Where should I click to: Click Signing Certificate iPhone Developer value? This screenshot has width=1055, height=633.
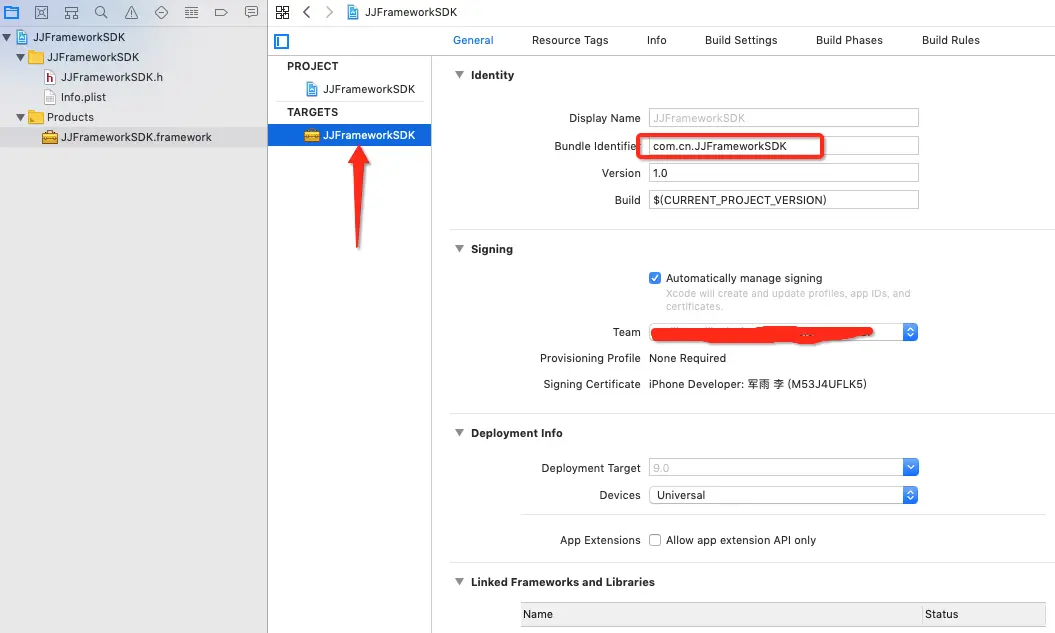[758, 384]
